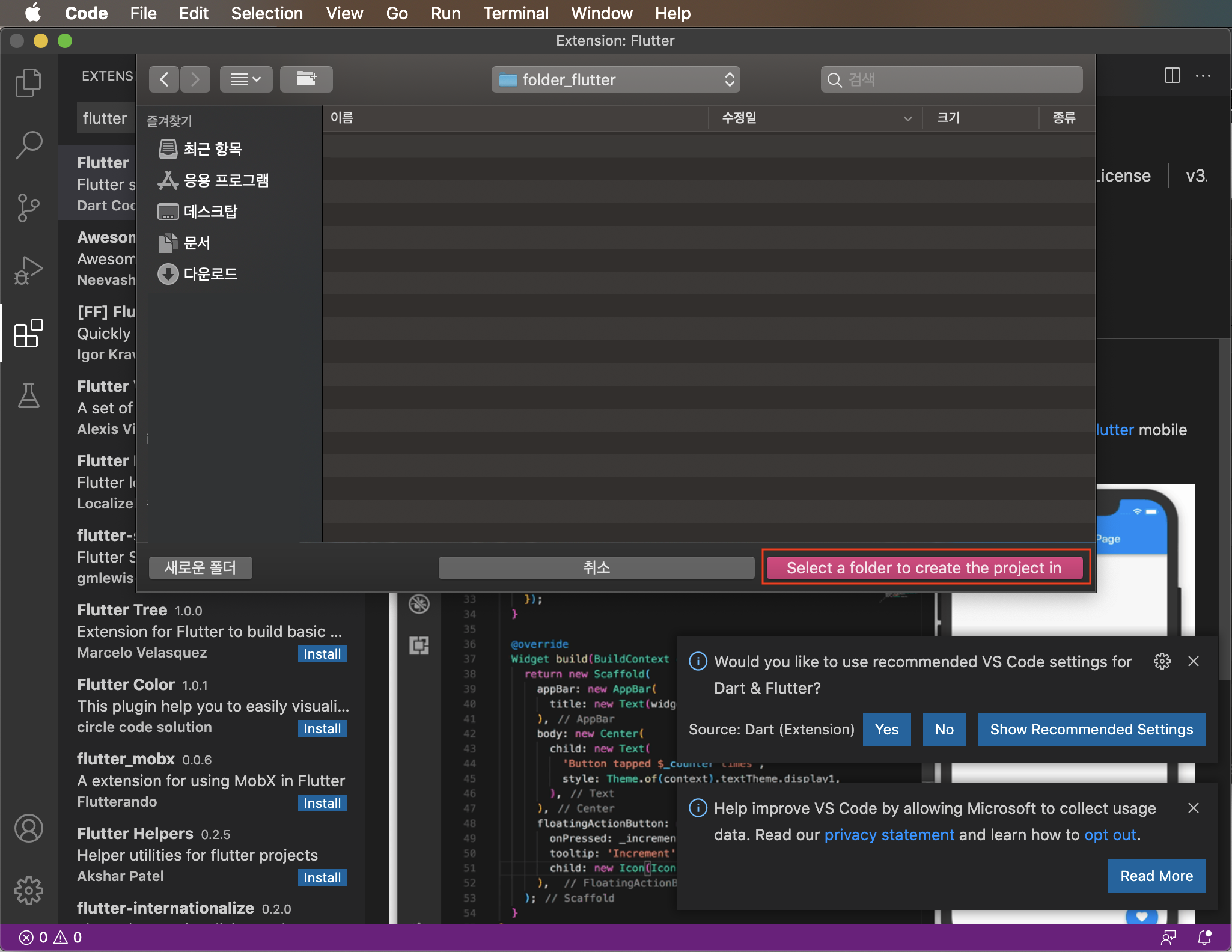This screenshot has height=952, width=1232.
Task: Click Select a folder to create the project in
Action: click(x=924, y=567)
